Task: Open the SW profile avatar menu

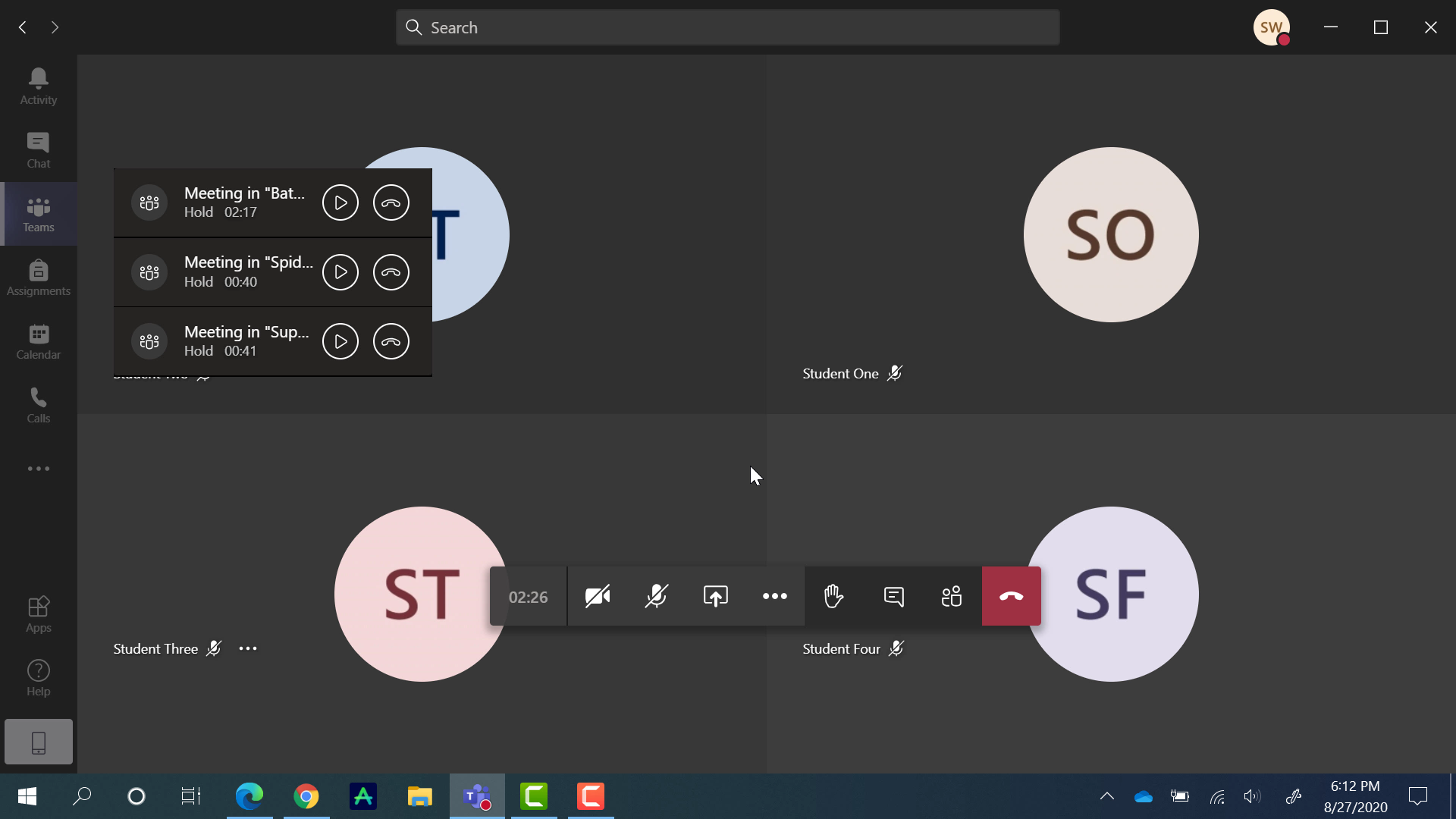Action: 1272,27
